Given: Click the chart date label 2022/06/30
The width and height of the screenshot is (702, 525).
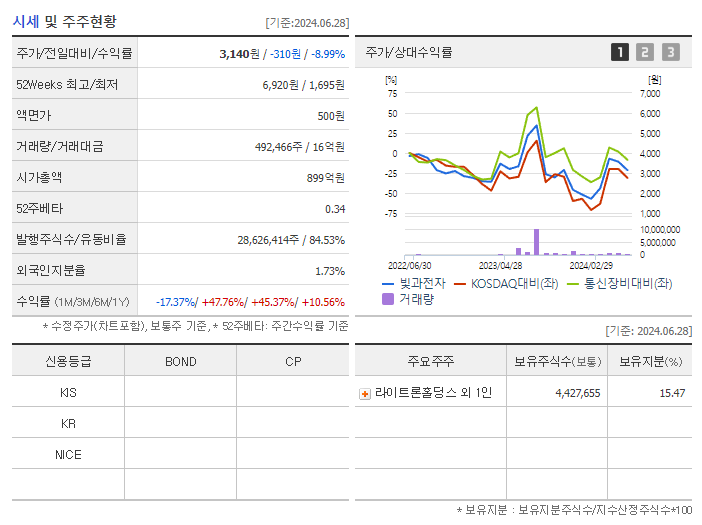Looking at the screenshot, I should [409, 266].
